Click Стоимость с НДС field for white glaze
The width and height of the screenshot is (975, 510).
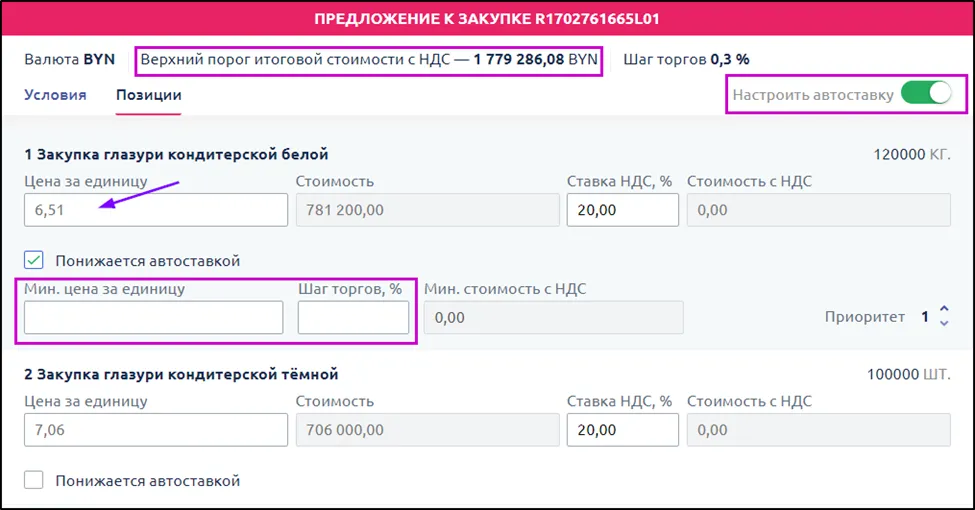818,210
